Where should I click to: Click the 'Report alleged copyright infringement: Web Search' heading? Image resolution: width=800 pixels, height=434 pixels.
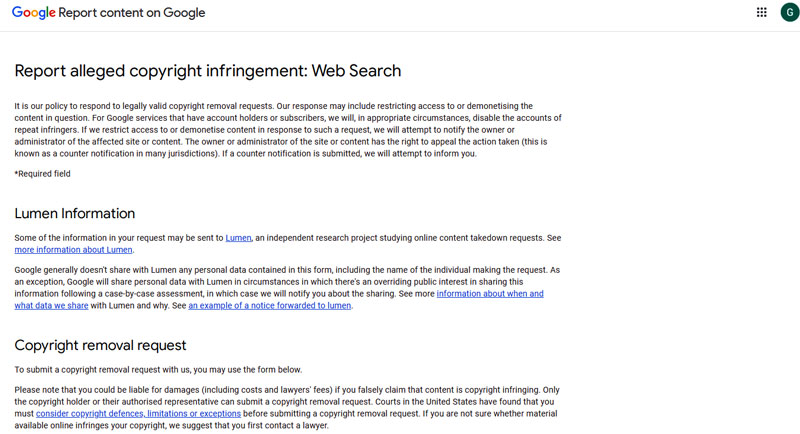[x=208, y=70]
